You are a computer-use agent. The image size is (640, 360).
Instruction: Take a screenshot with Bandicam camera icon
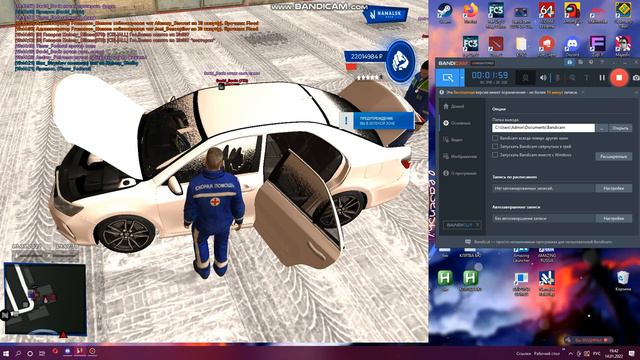636,78
